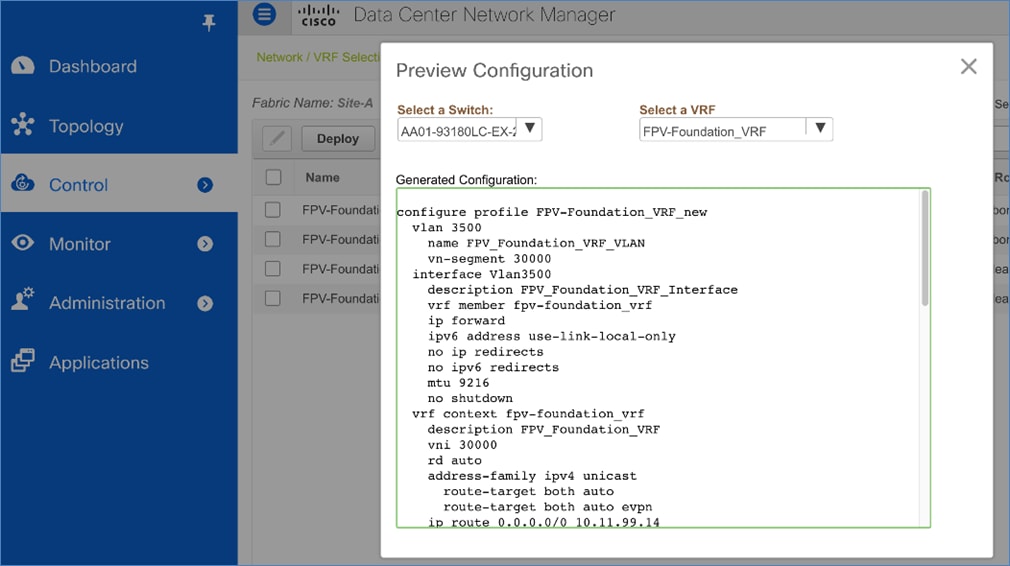Click the Name column header
The width and height of the screenshot is (1010, 566).
point(322,177)
